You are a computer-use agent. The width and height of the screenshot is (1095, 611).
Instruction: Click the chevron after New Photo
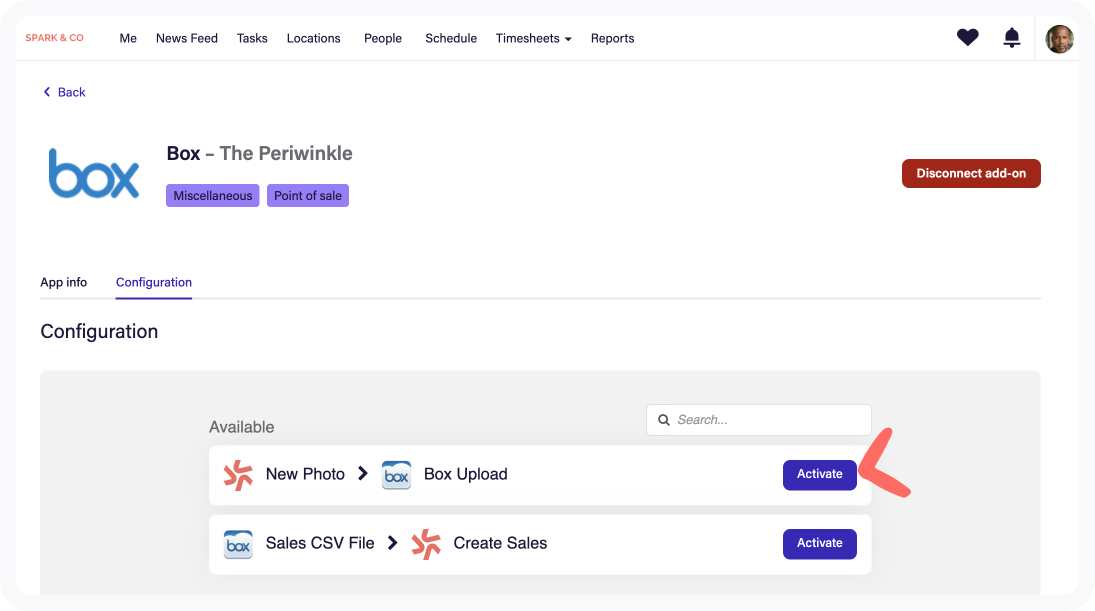click(x=362, y=473)
